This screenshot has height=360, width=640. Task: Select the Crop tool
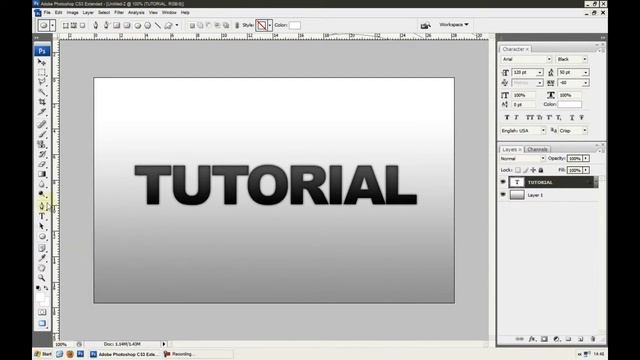tap(42, 102)
